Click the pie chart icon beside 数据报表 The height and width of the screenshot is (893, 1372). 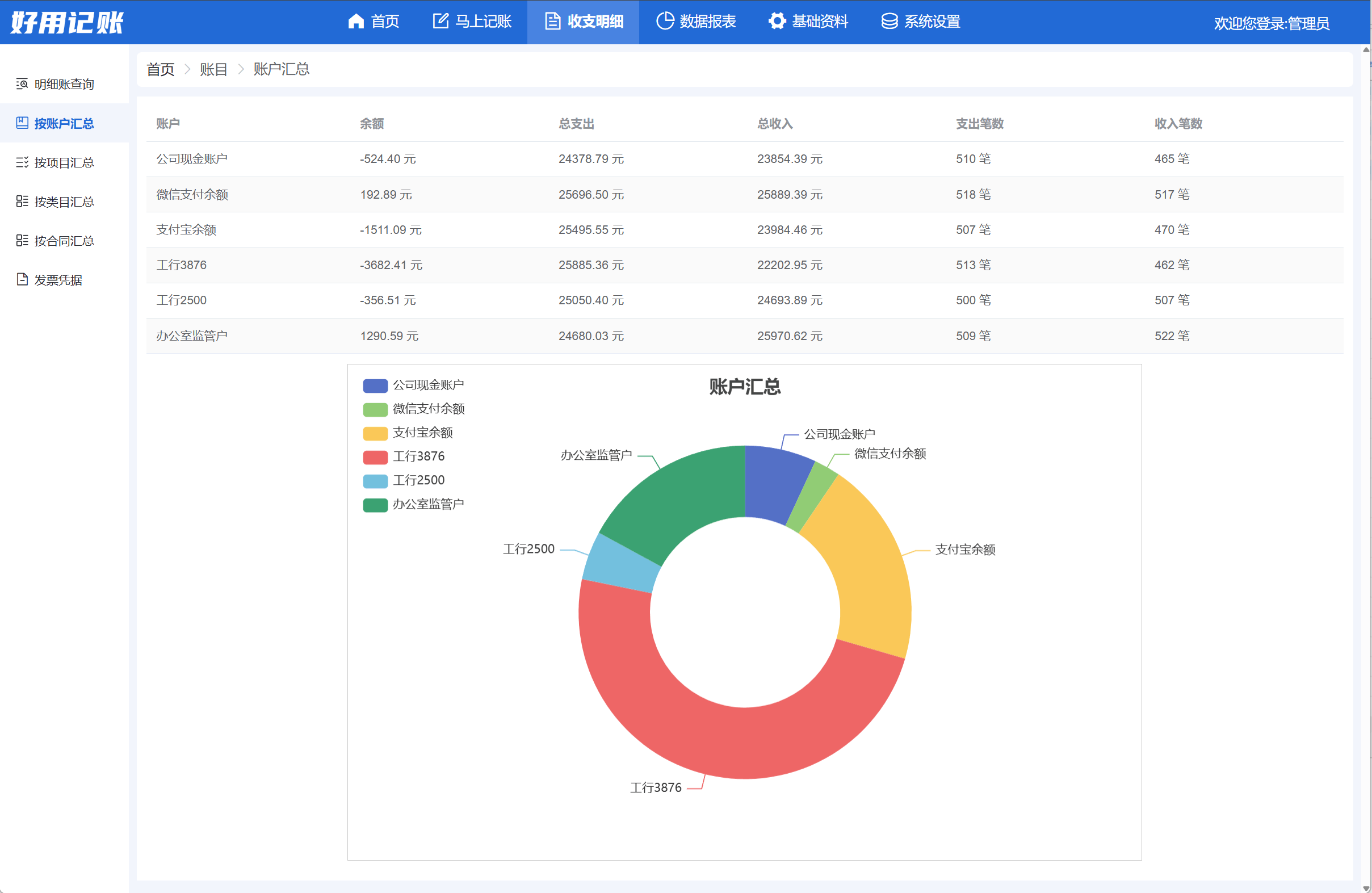click(665, 22)
